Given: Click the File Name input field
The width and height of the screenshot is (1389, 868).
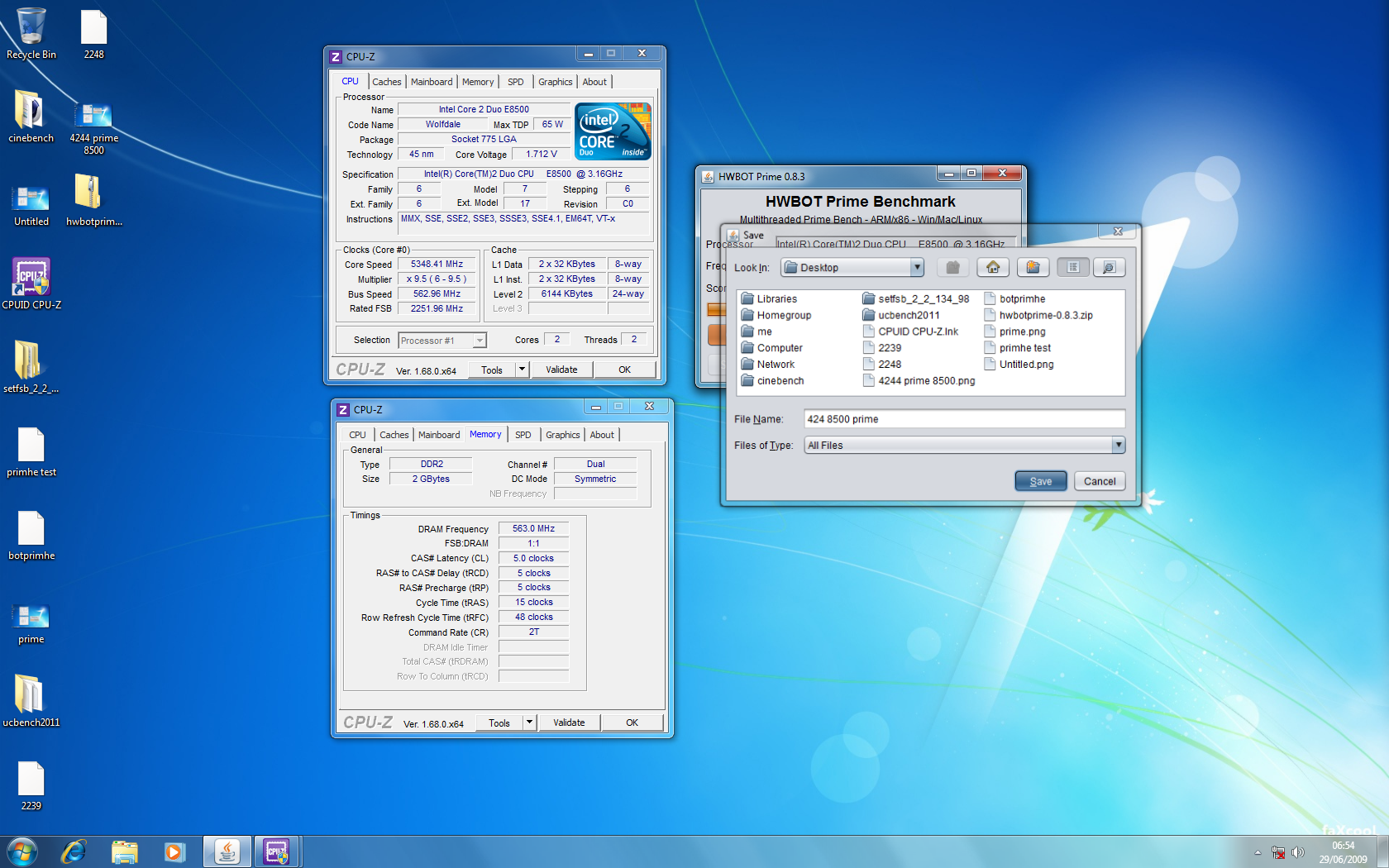Looking at the screenshot, I should 964,419.
